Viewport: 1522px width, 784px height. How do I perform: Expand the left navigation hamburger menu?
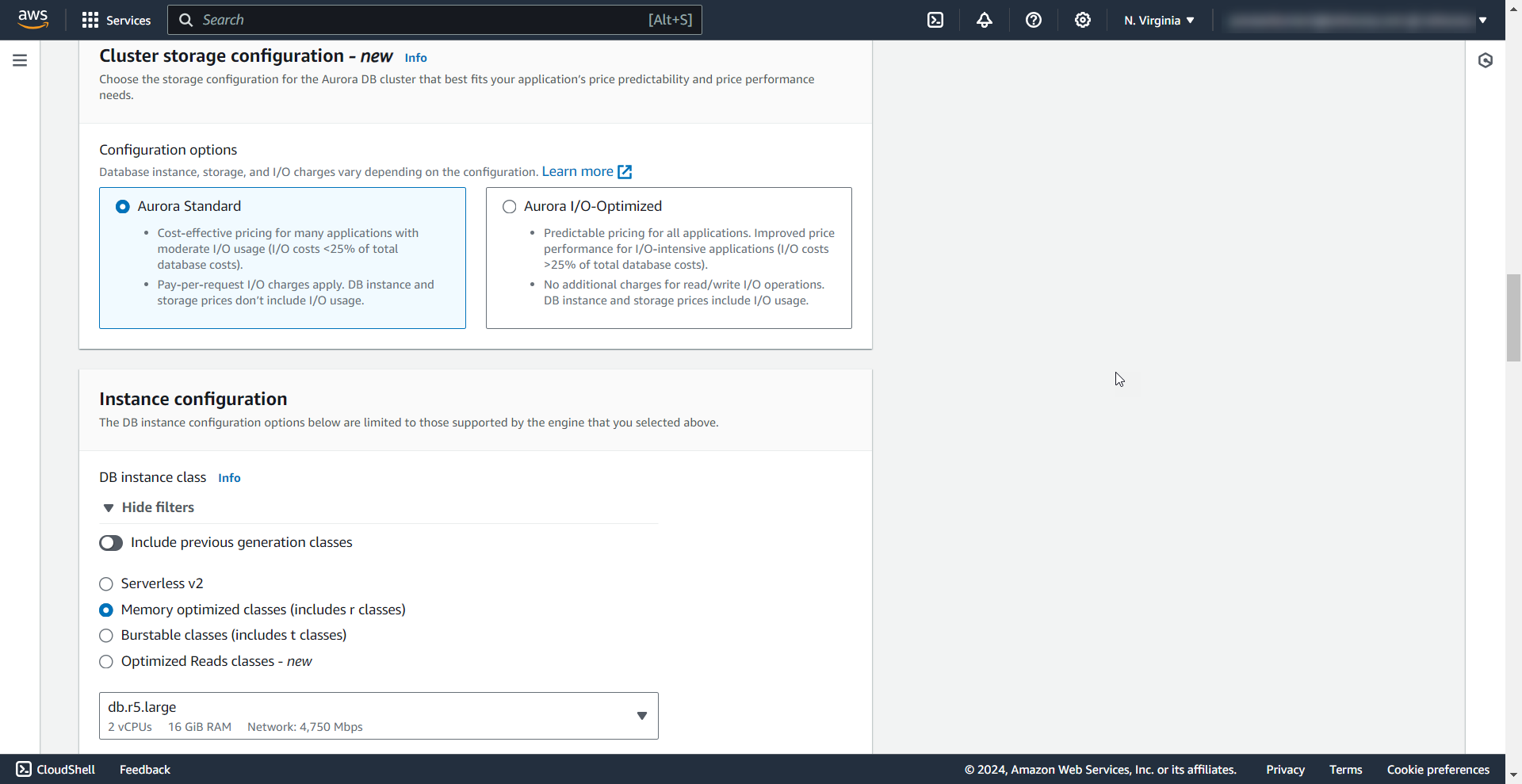20,60
